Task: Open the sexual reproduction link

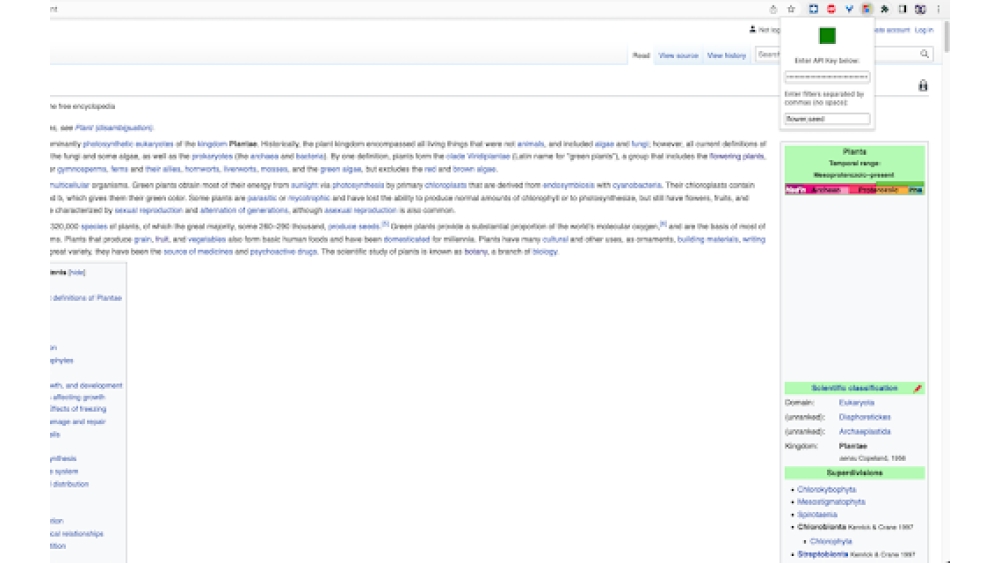Action: (149, 210)
